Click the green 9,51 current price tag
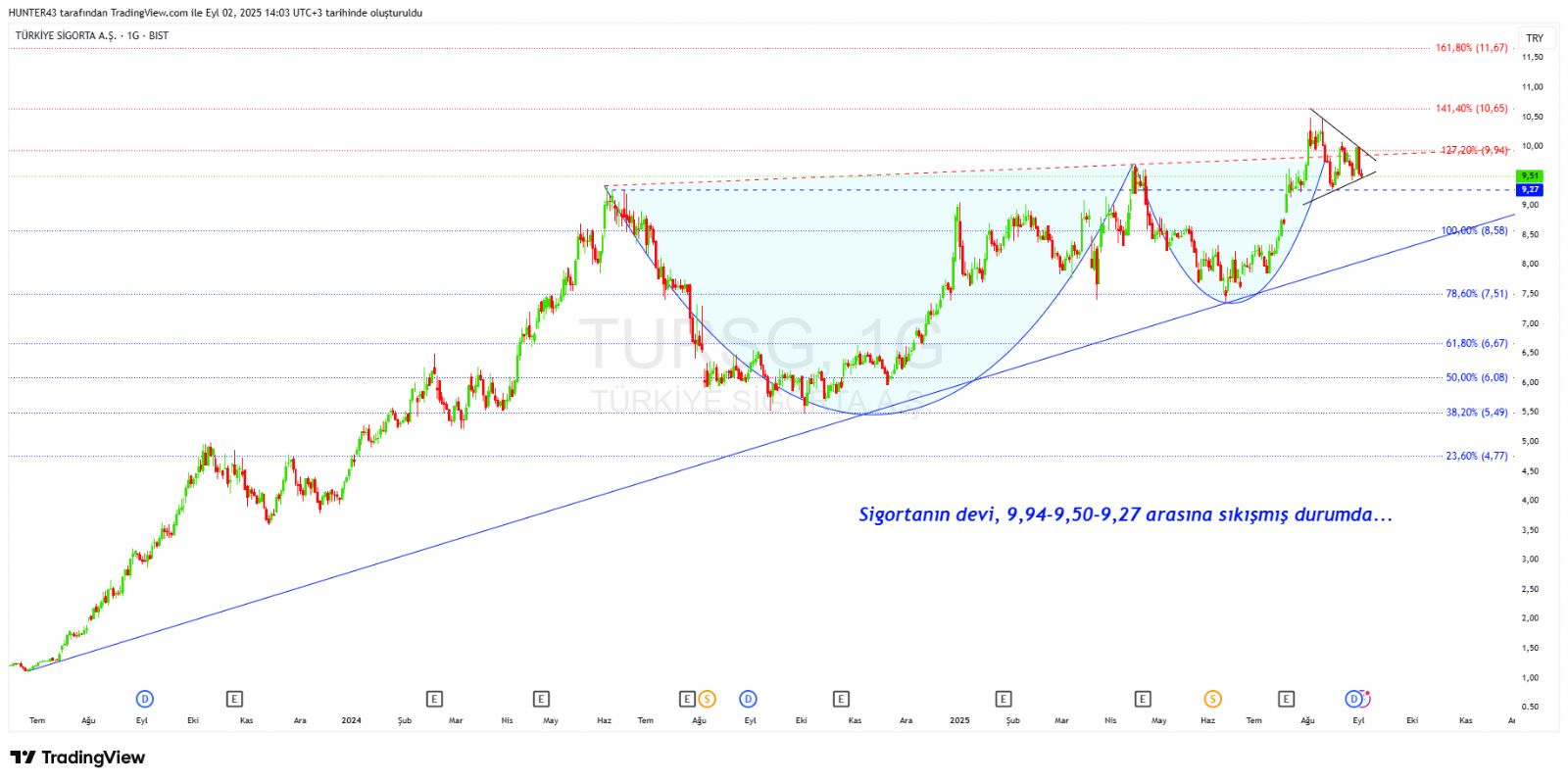 coord(1530,176)
